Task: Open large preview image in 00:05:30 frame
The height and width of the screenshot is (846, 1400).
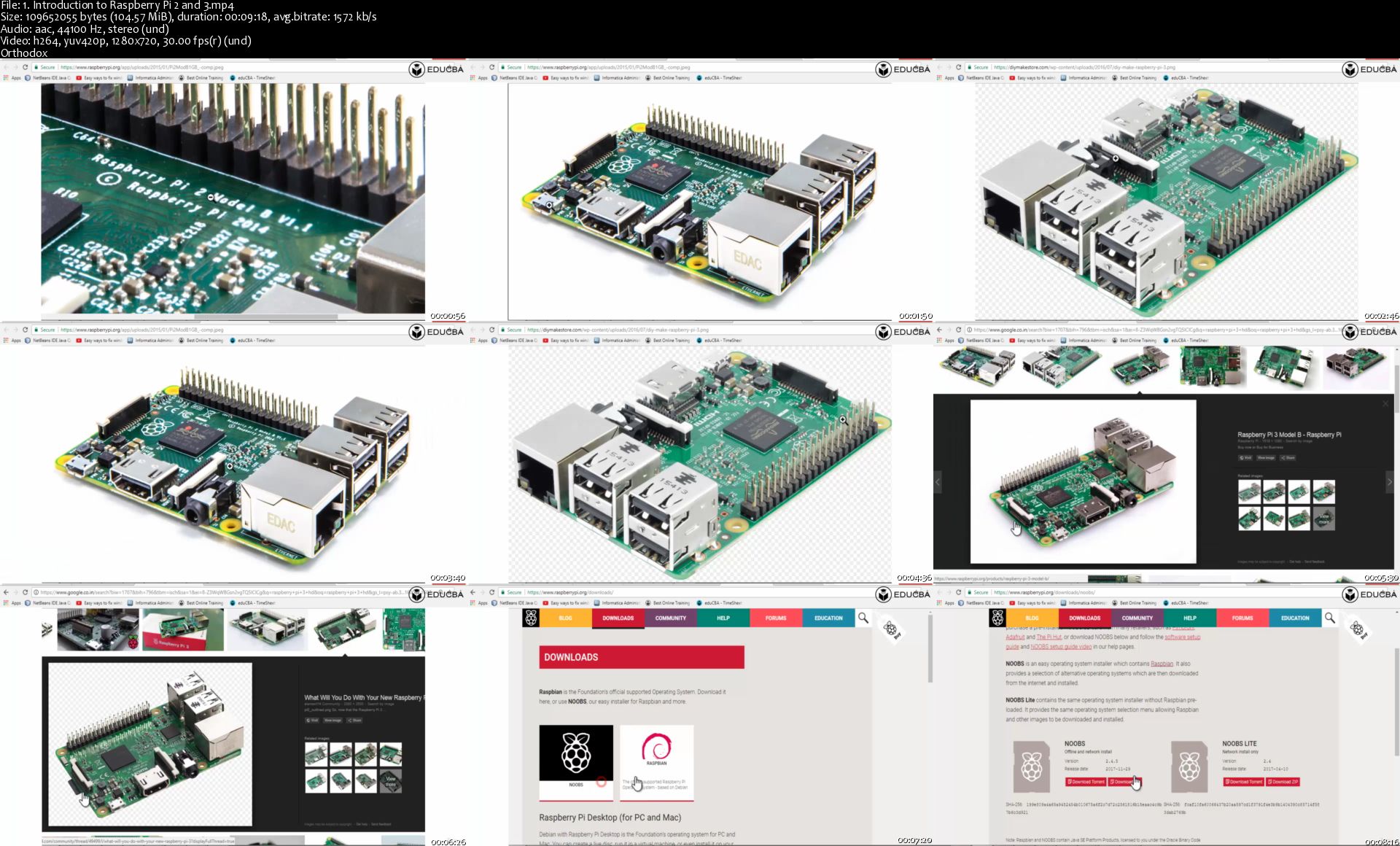Action: (1083, 481)
